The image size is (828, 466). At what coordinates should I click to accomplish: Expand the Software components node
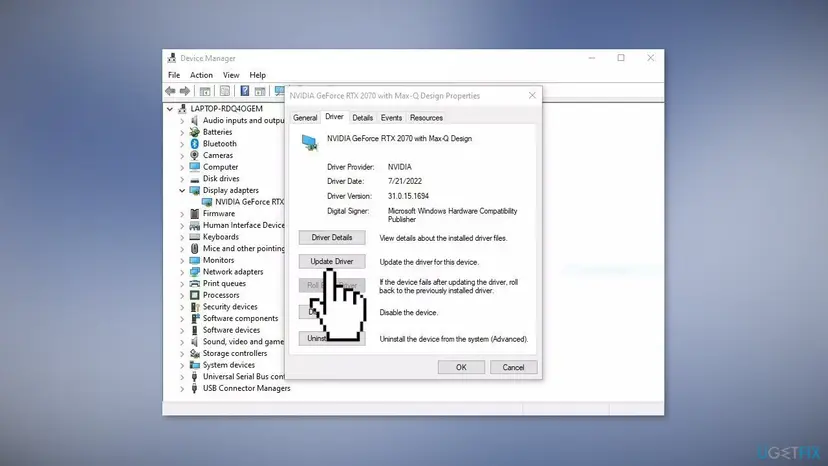click(x=182, y=319)
